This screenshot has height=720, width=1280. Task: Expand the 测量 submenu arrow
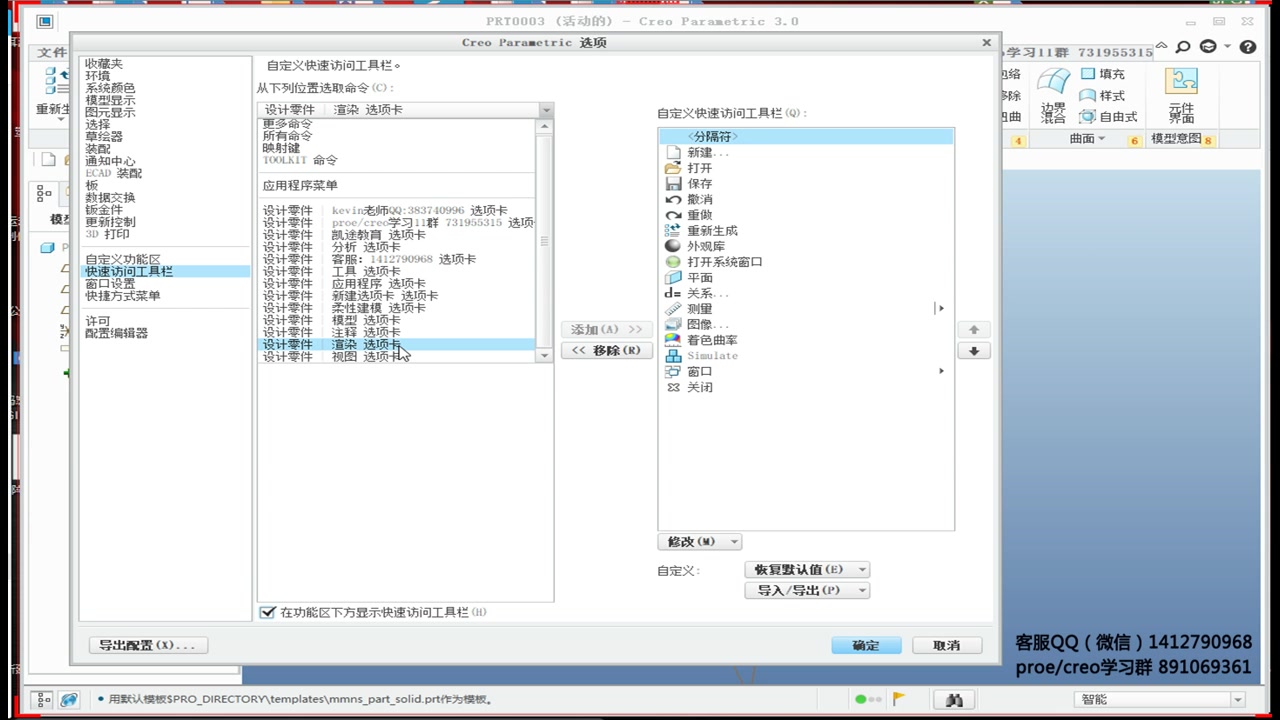pos(941,309)
